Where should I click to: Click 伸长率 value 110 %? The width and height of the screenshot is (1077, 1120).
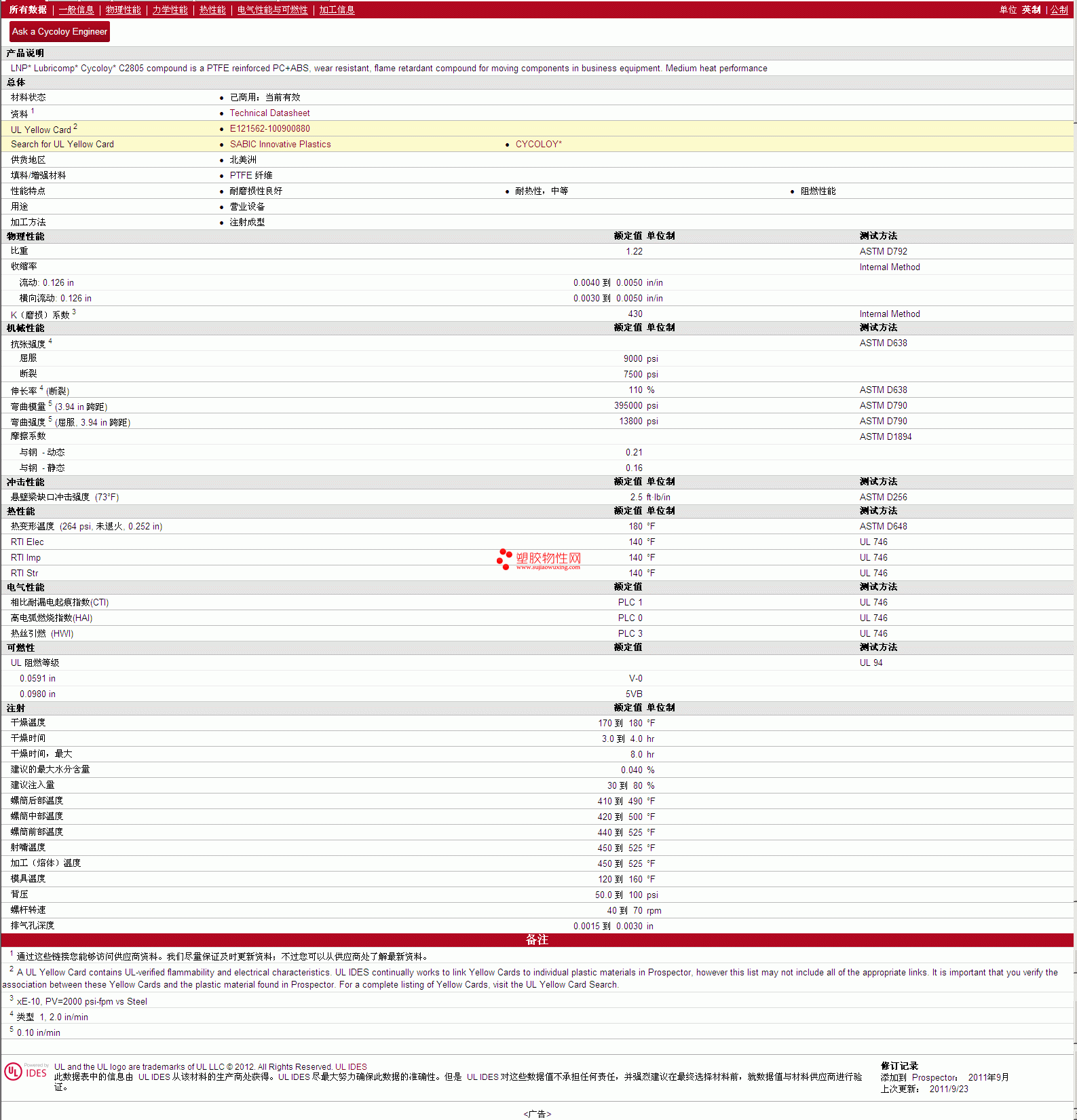click(x=641, y=390)
